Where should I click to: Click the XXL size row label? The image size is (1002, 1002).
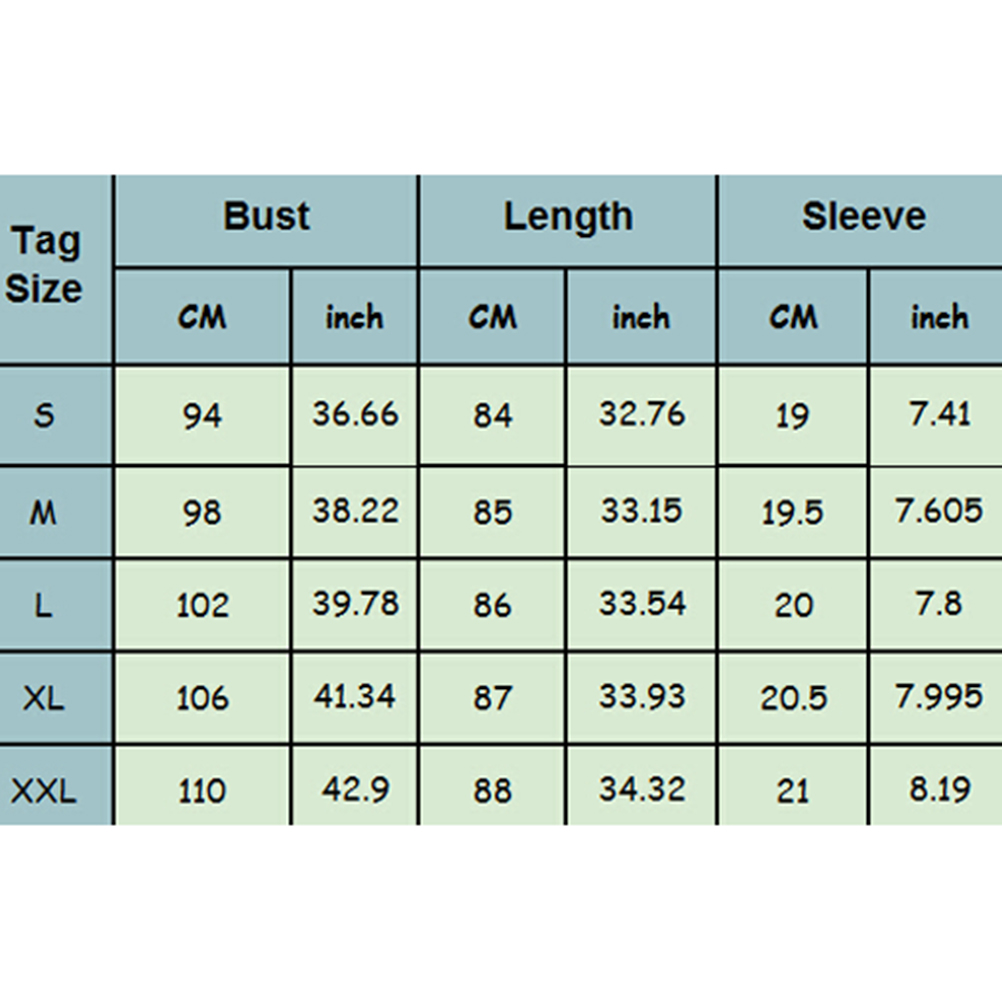coord(44,791)
